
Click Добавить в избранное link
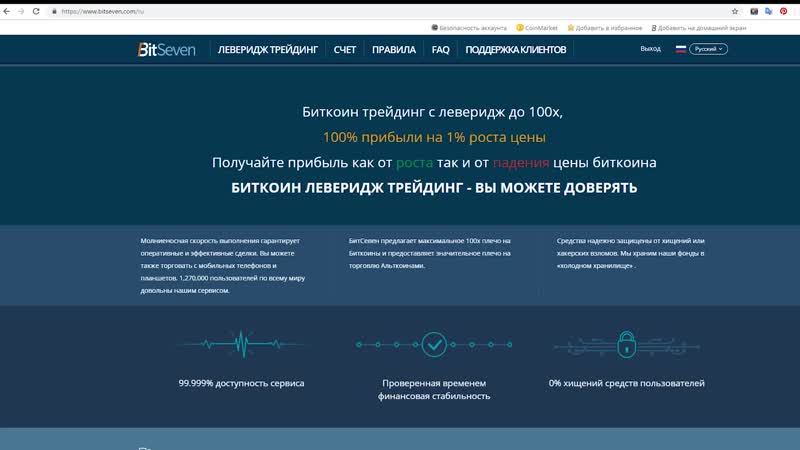pyautogui.click(x=605, y=28)
